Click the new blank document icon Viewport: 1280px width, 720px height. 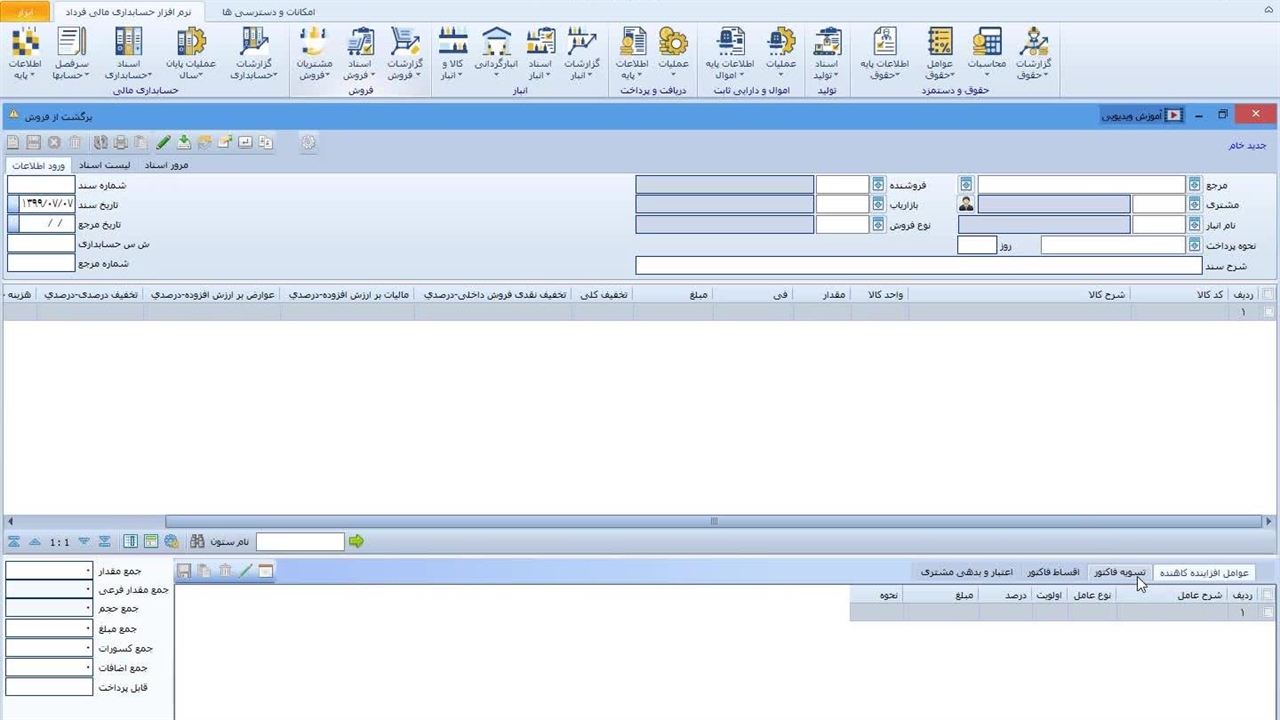coord(13,143)
